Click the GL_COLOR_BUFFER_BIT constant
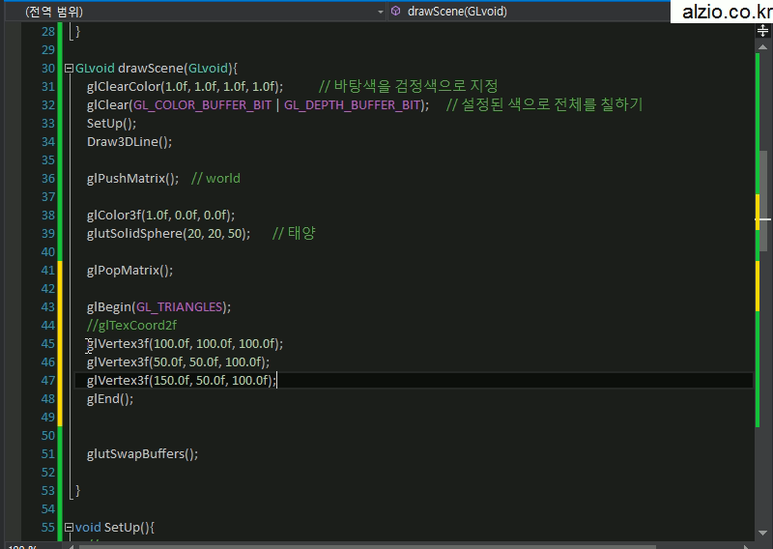Image resolution: width=773 pixels, height=549 pixels. coord(203,105)
